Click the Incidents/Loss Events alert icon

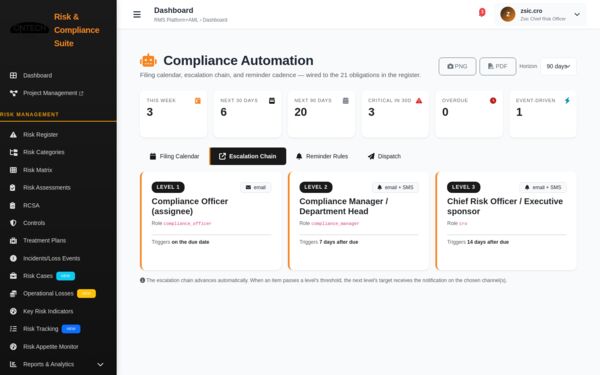click(13, 258)
